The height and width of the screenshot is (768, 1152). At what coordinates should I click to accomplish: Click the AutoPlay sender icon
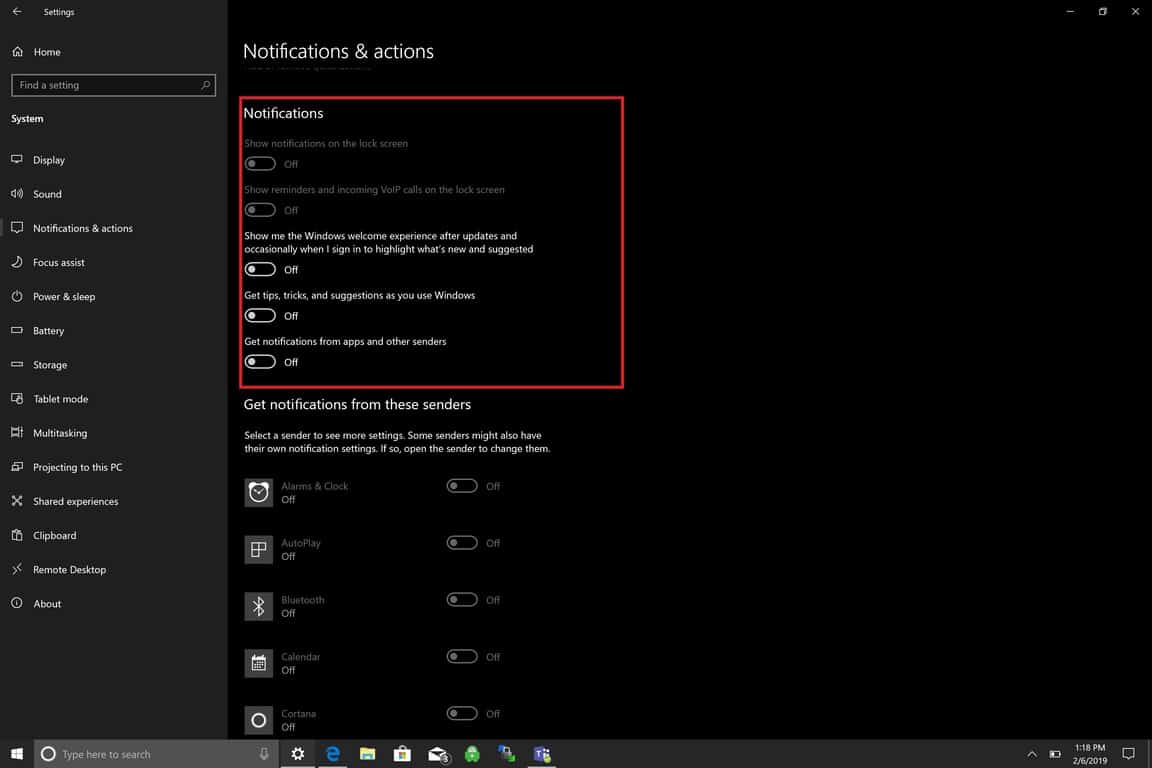coord(259,549)
